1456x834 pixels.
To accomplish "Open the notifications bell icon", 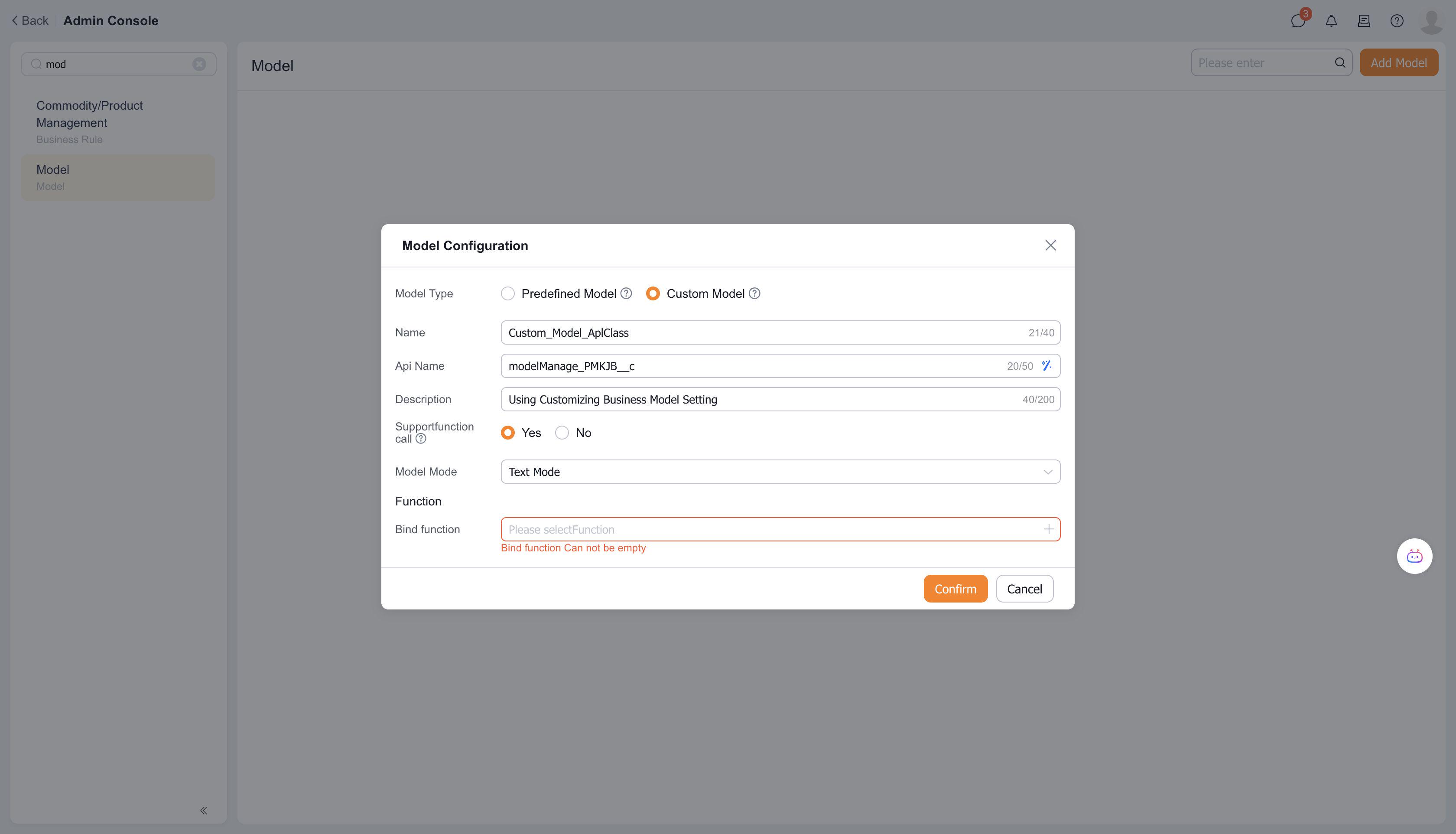I will pos(1331,21).
